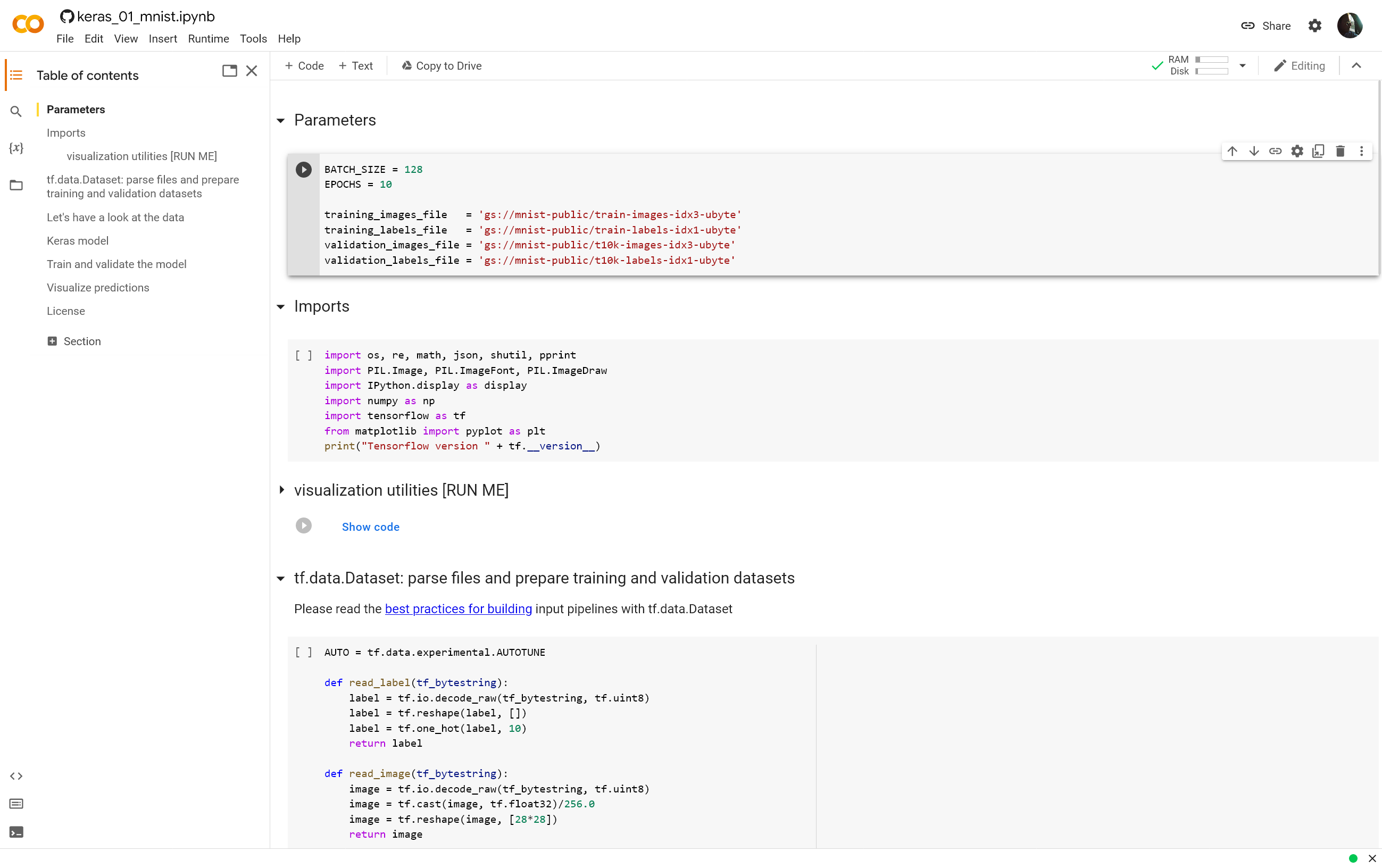Jump to Keras model entry
The image size is (1382, 868).
coord(78,241)
